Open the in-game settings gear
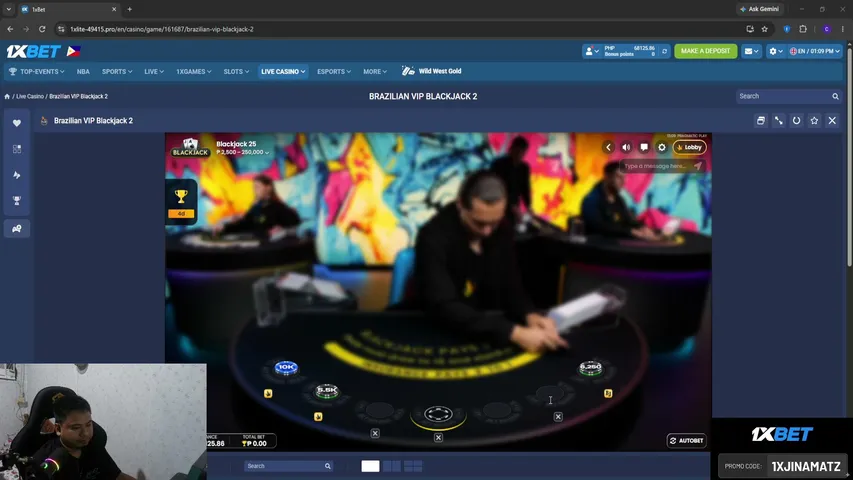 (x=662, y=147)
